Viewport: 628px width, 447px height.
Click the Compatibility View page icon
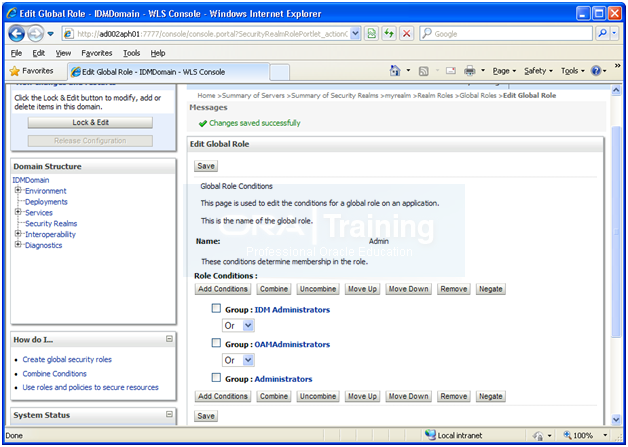point(372,34)
